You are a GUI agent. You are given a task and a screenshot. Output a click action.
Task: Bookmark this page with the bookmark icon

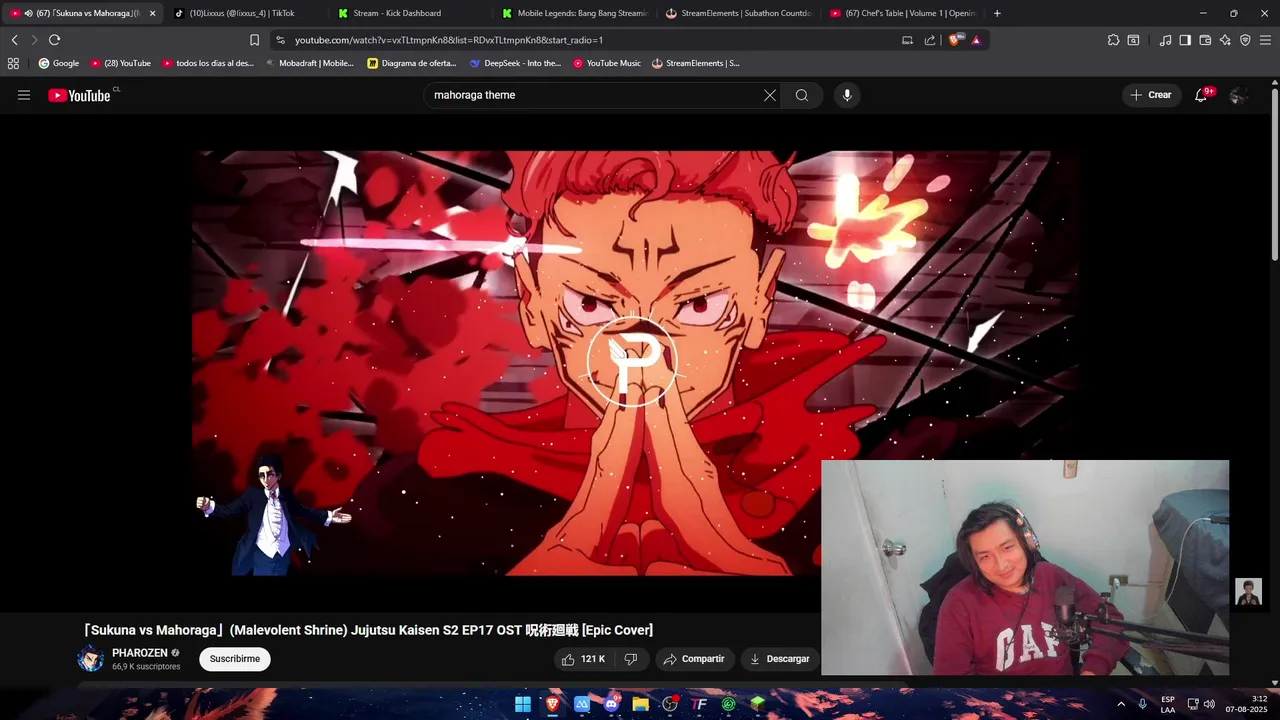tap(254, 40)
